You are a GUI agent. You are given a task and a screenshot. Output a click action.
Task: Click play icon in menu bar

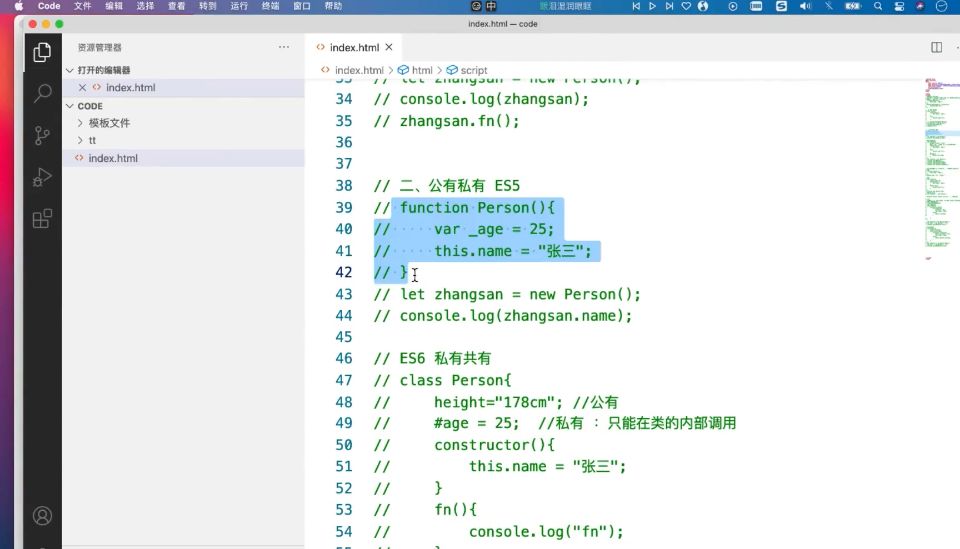[x=652, y=6]
